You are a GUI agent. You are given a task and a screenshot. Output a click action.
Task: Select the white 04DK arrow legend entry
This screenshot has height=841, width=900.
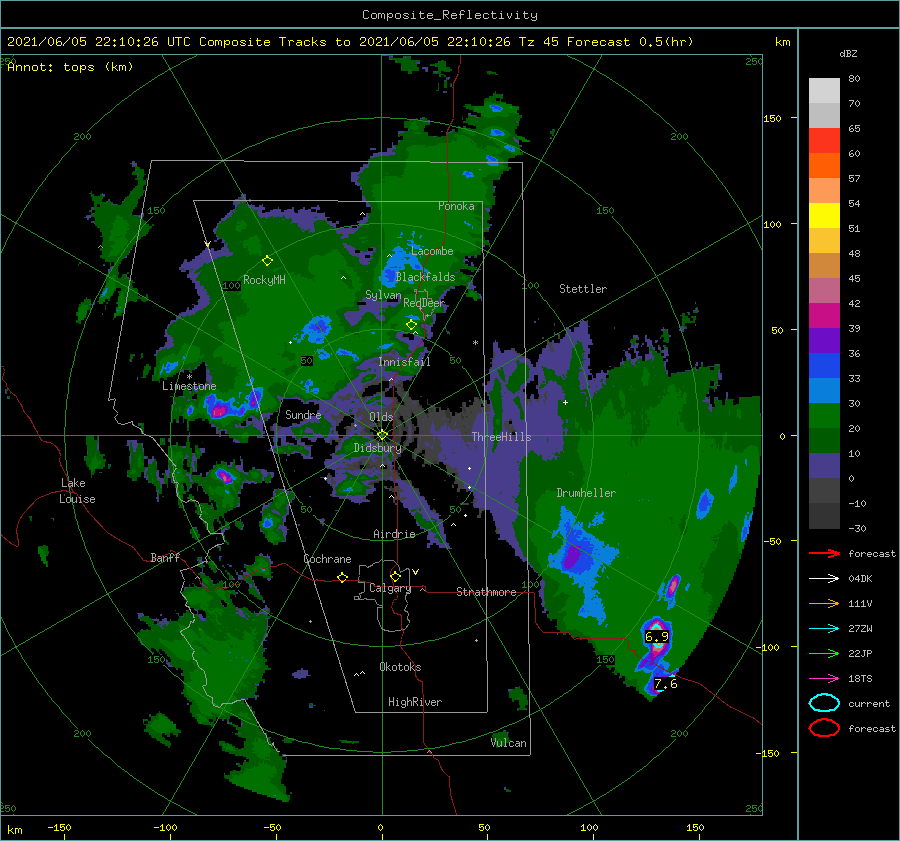click(x=824, y=579)
